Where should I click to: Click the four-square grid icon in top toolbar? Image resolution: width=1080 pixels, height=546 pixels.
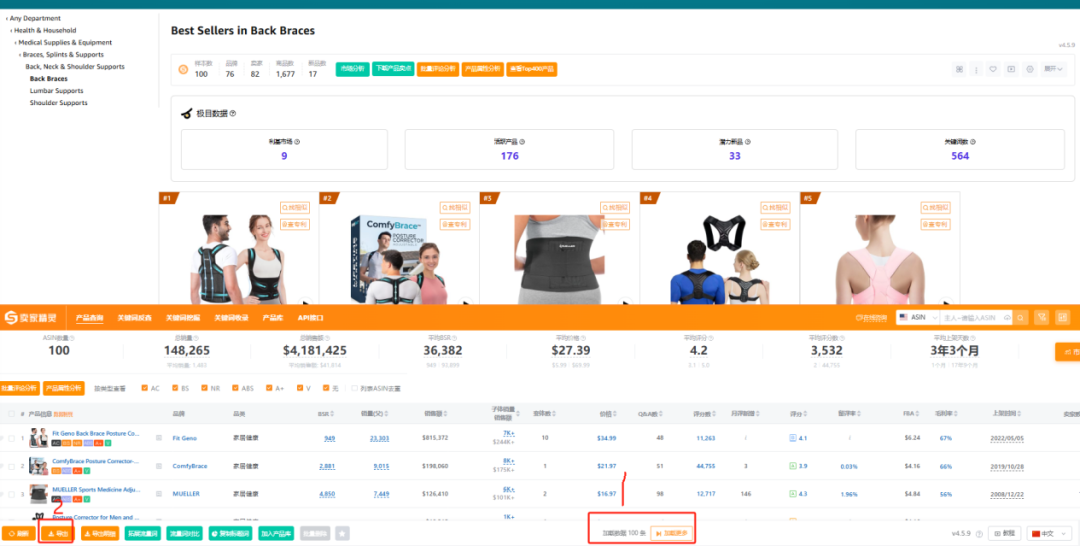point(959,69)
